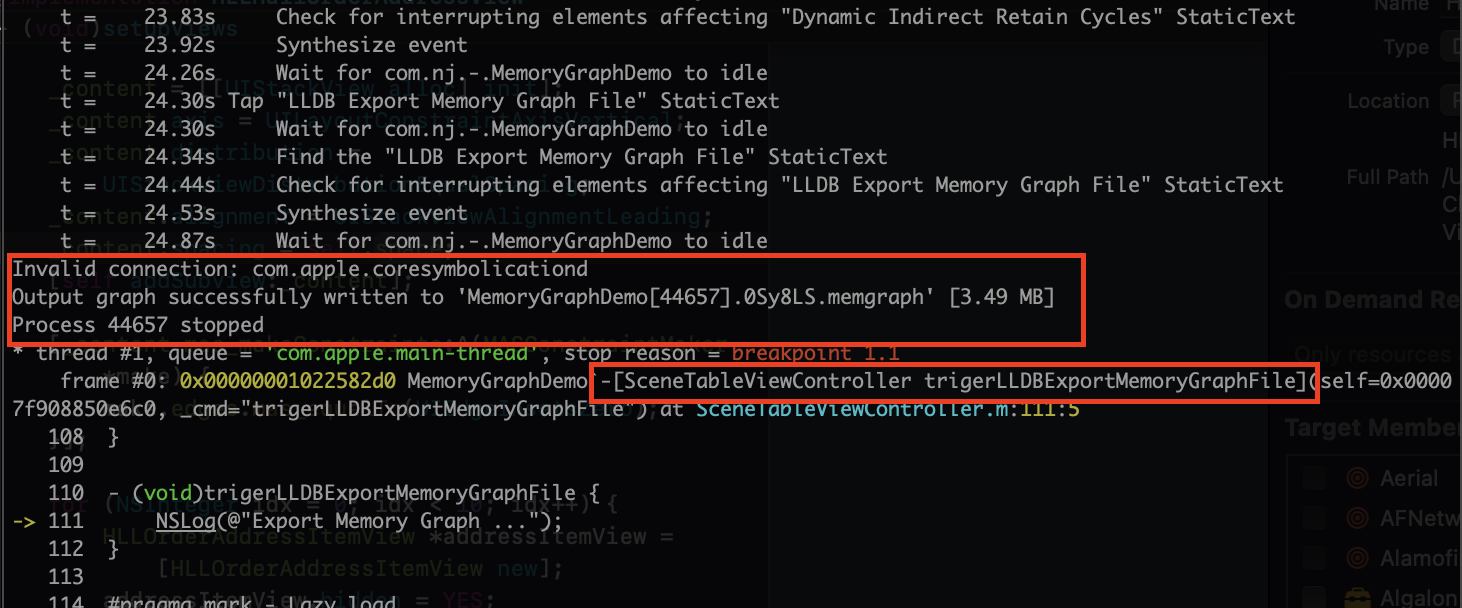The height and width of the screenshot is (608, 1462).
Task: Enable the AFNetworking target membership checkbox
Action: click(x=1314, y=518)
